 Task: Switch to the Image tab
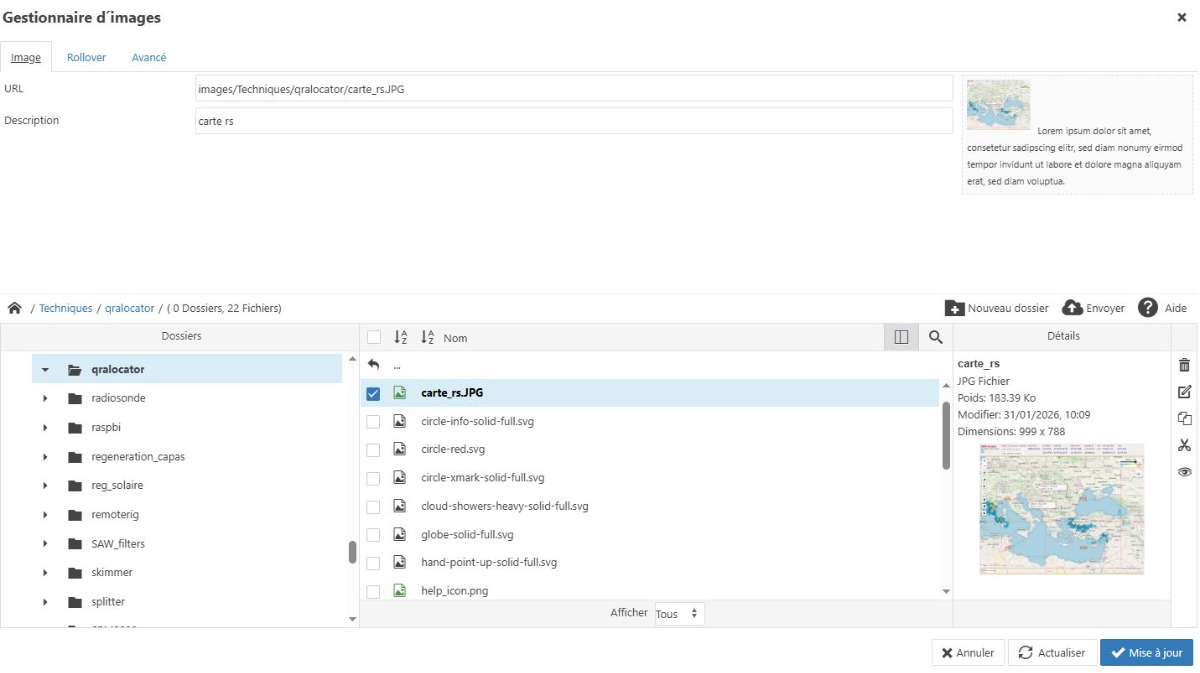(26, 57)
